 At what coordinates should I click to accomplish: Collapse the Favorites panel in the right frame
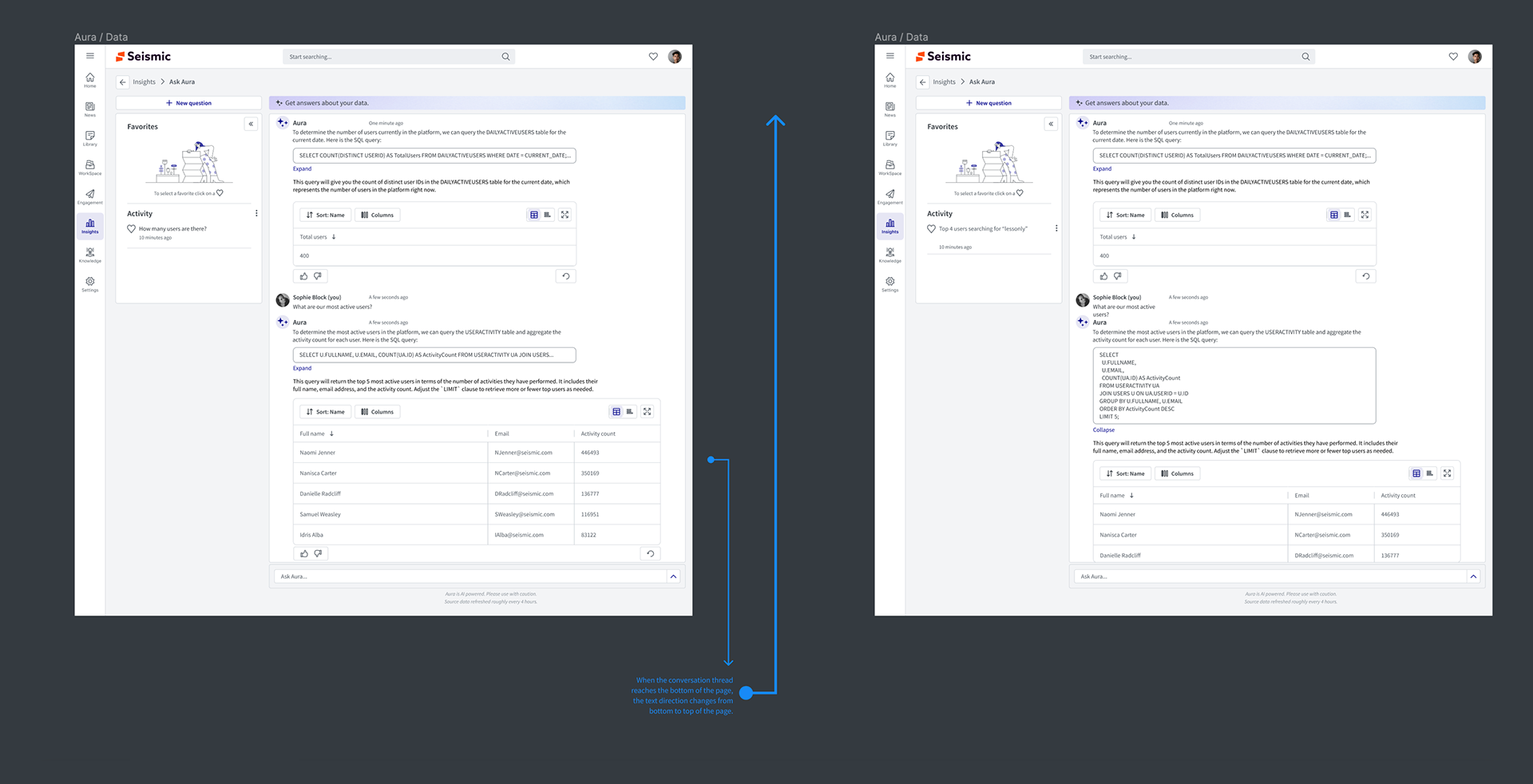1051,124
